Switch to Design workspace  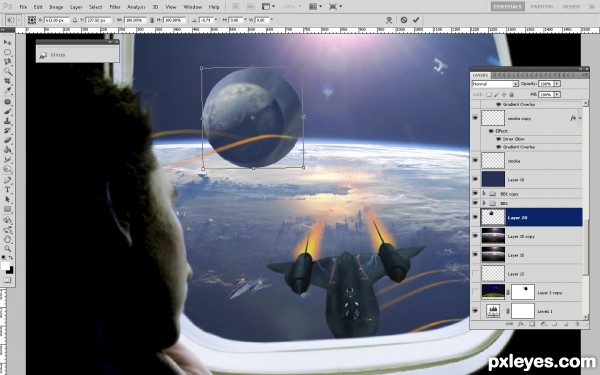571,7
